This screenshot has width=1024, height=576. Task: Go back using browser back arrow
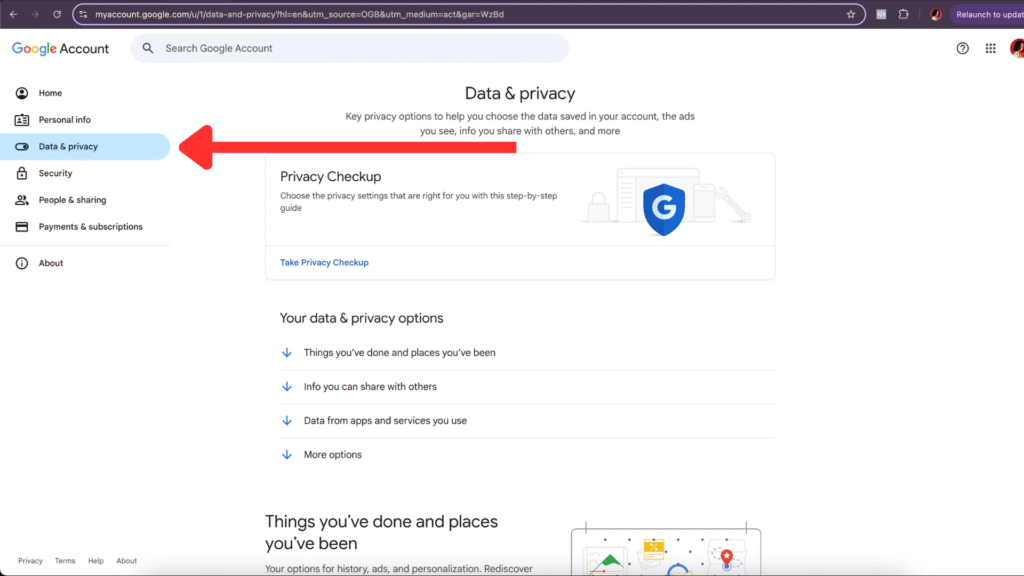click(13, 14)
